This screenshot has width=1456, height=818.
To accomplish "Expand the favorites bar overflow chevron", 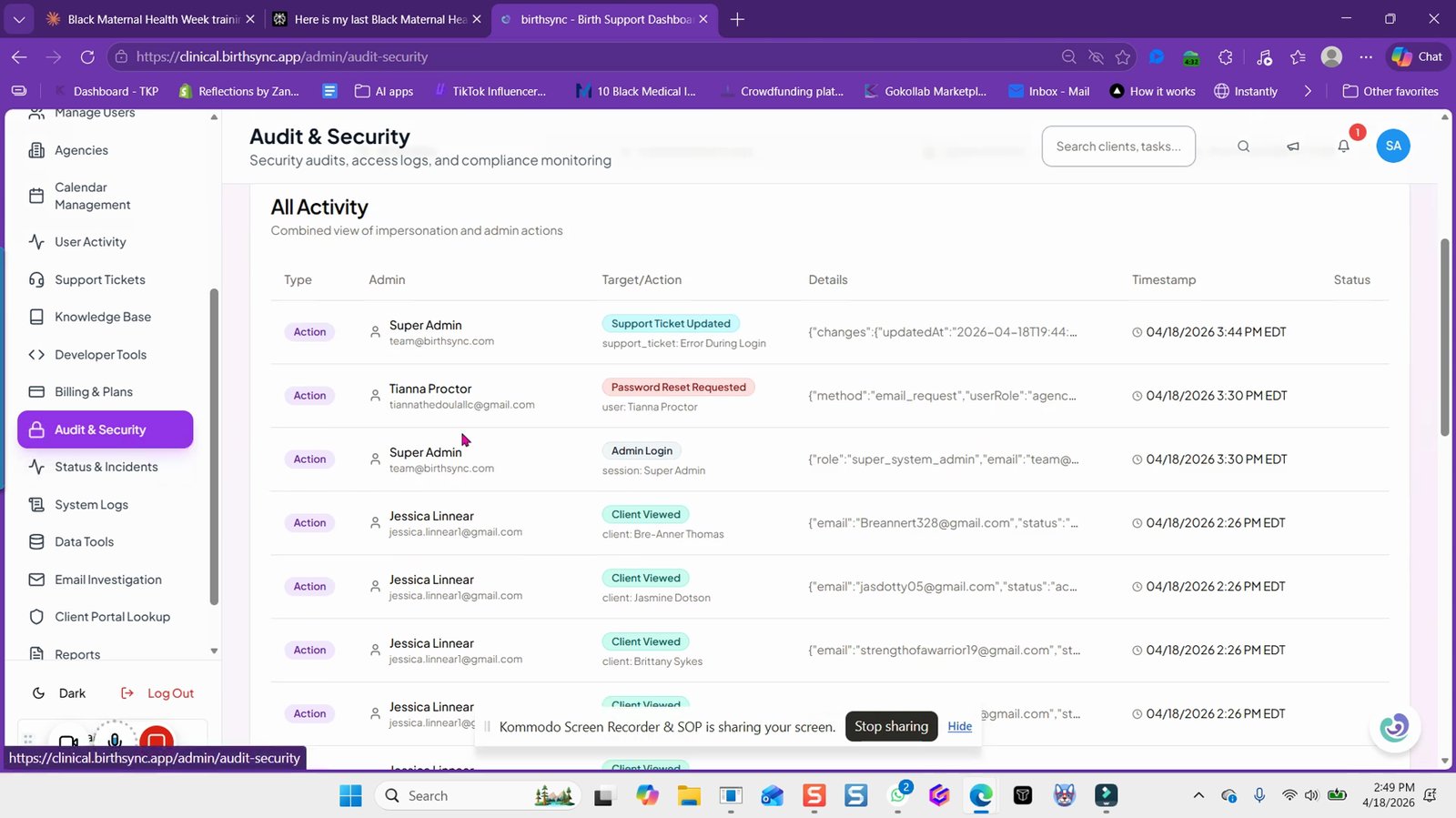I will 1308,91.
